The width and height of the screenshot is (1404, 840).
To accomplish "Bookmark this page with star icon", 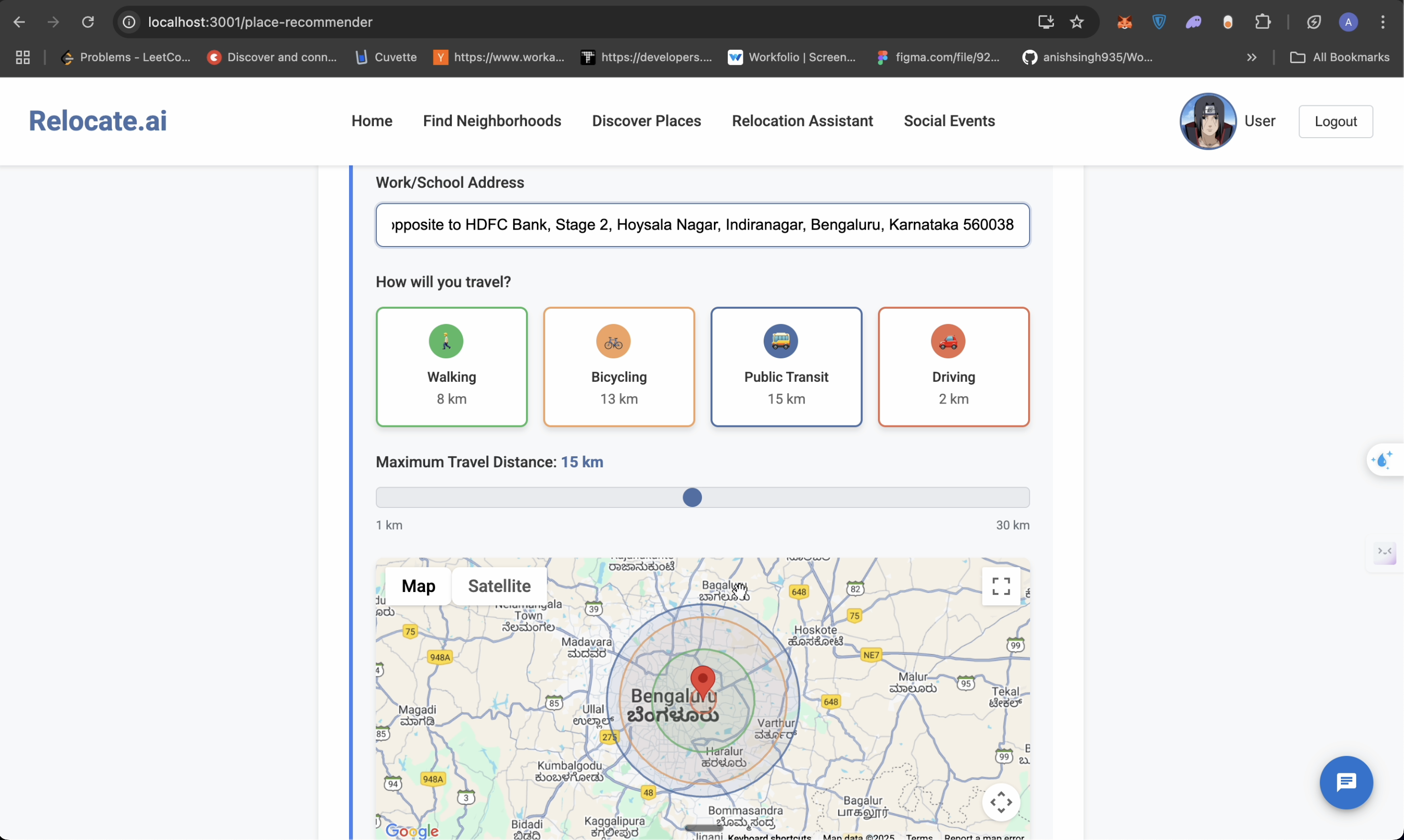I will [1077, 22].
